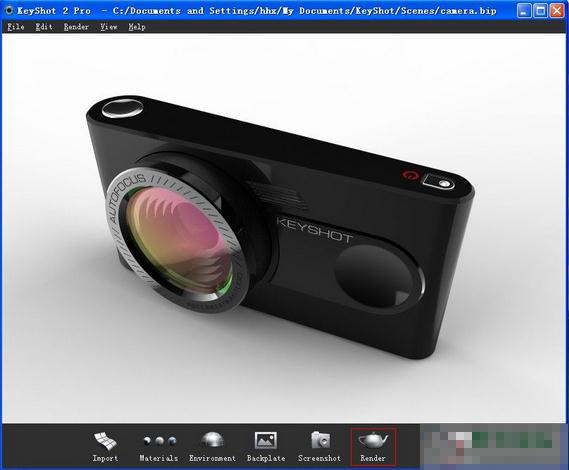This screenshot has width=569, height=470.
Task: Select the chrome shutter button on camera top
Action: 122,109
